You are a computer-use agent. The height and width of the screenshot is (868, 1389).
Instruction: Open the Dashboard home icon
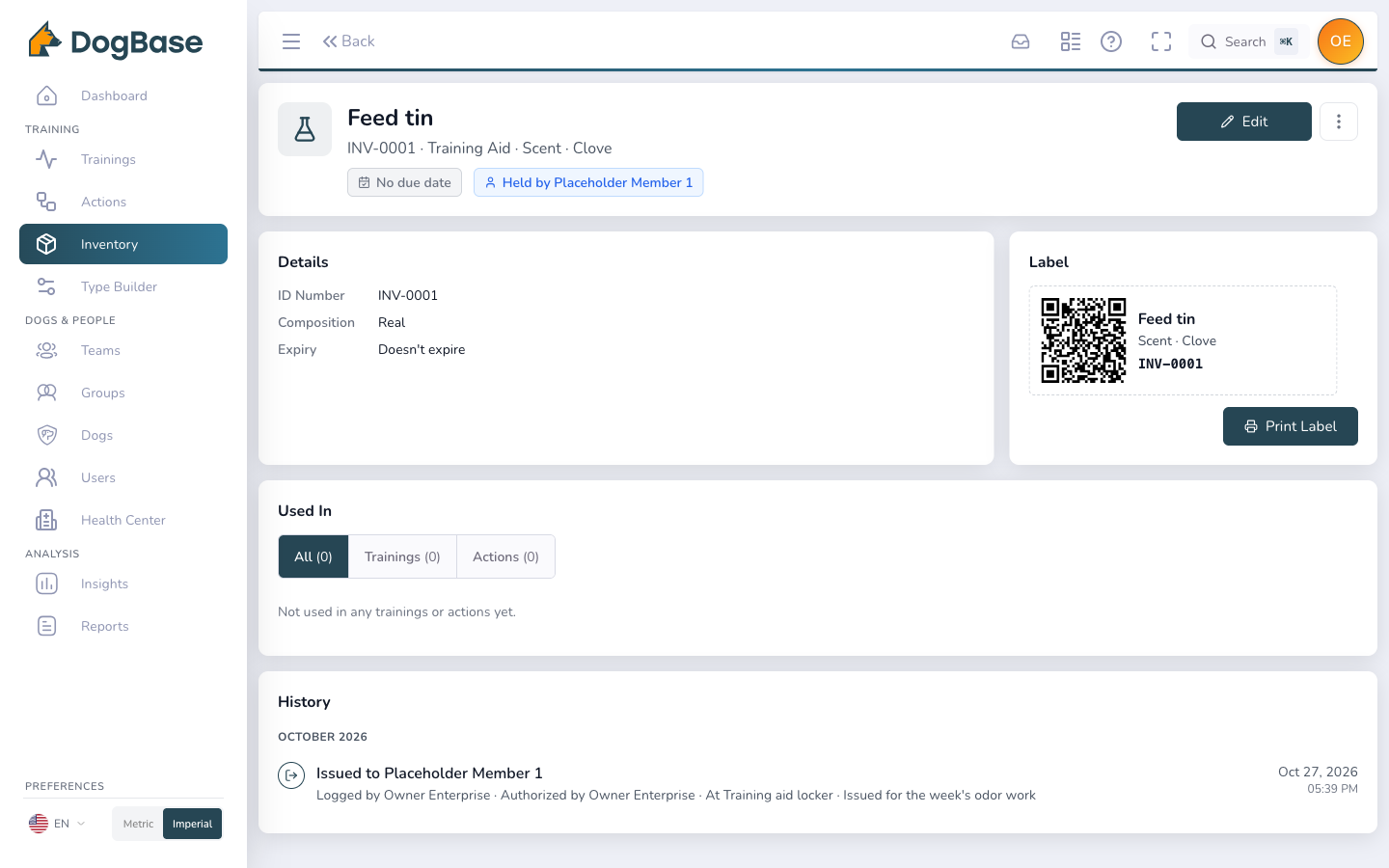46,95
